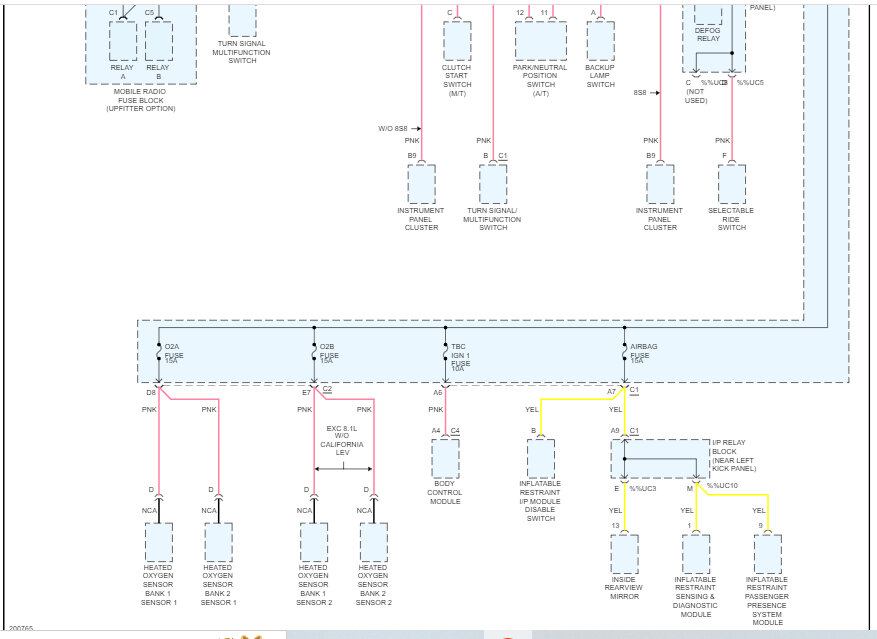Screen dimensions: 877x639
Task: Click the MOBILE RADIO FUSE BLOCK (UPFITTER OPTION) label
Action: [140, 100]
